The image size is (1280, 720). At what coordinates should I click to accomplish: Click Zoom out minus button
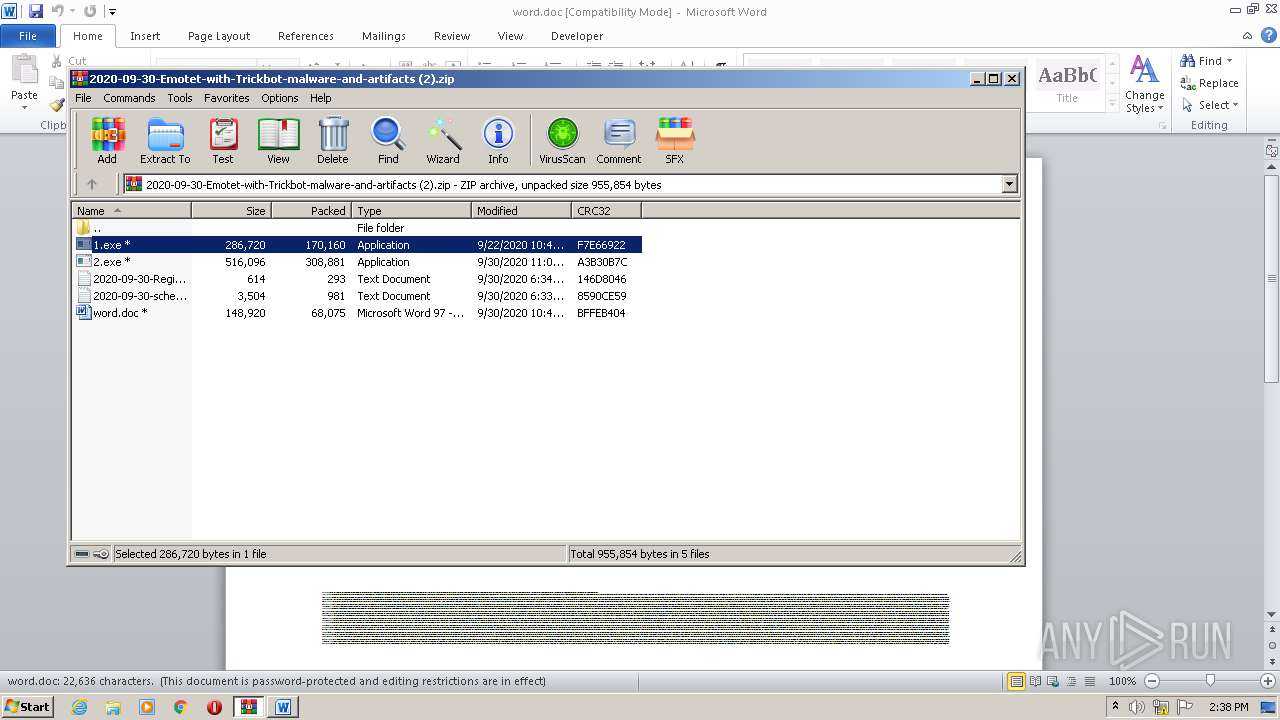(x=1152, y=681)
